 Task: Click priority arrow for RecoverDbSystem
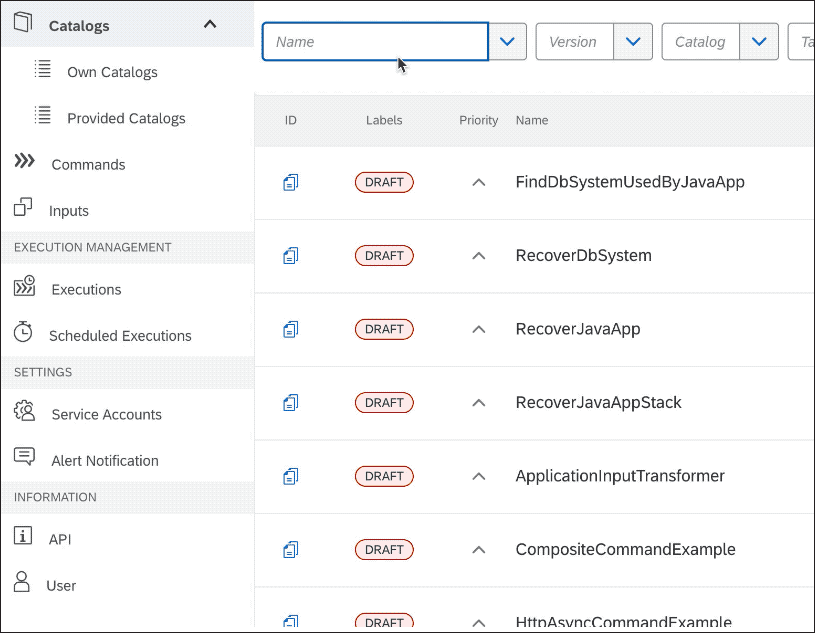click(x=479, y=256)
